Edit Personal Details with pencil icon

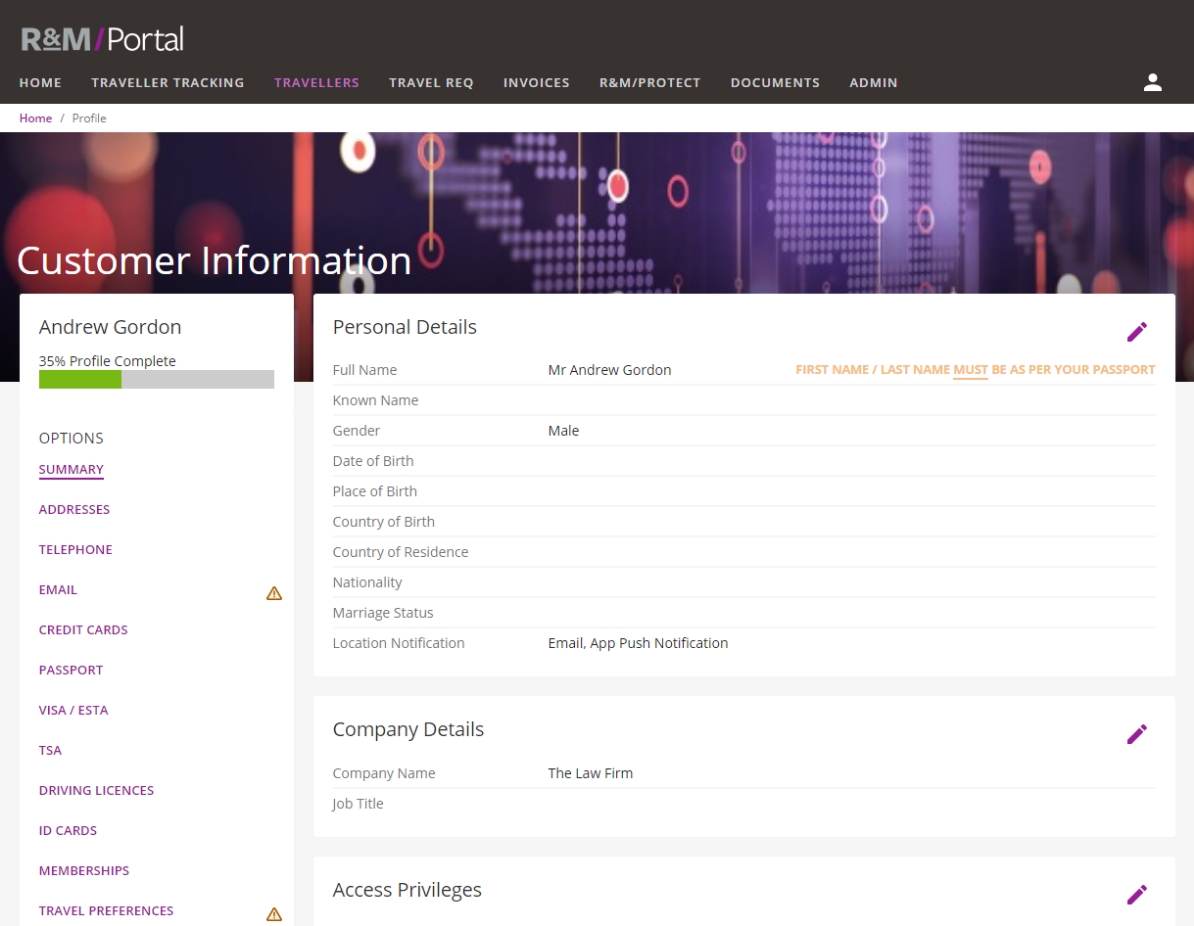pyautogui.click(x=1137, y=332)
